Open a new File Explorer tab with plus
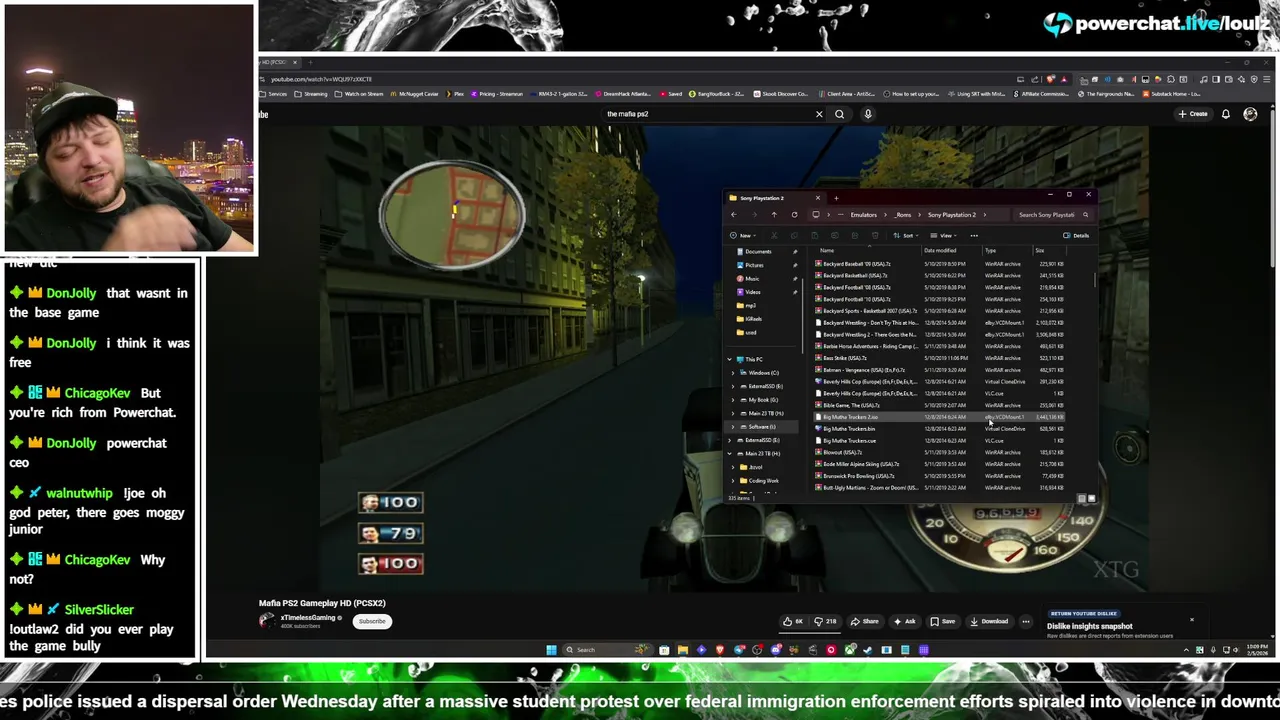This screenshot has width=1280, height=720. (836, 198)
